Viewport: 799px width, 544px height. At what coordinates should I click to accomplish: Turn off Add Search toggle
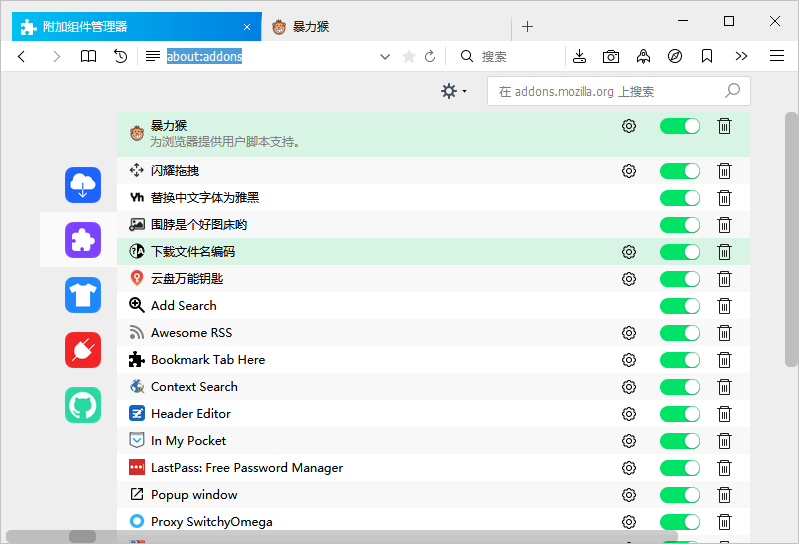coord(680,306)
